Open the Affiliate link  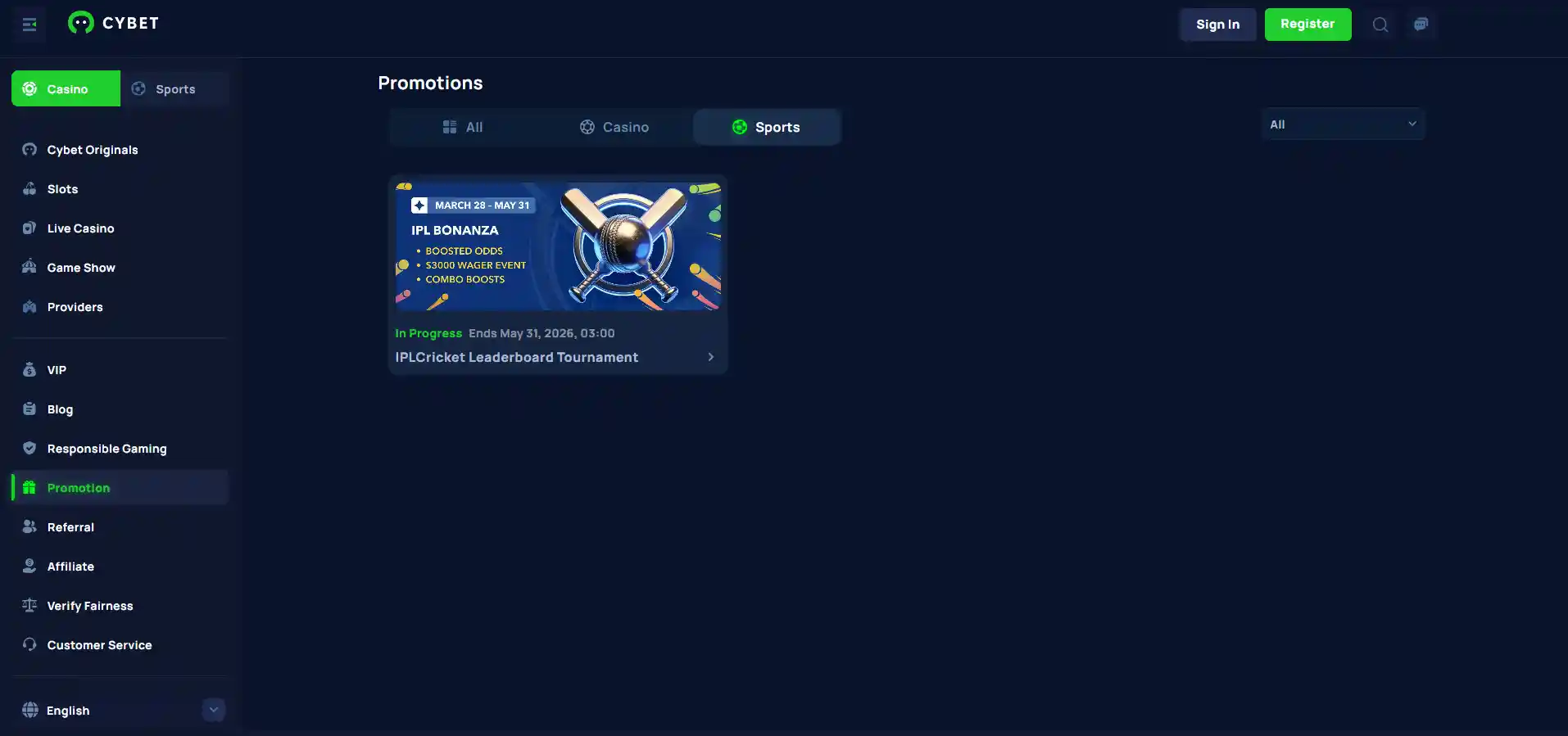point(70,567)
